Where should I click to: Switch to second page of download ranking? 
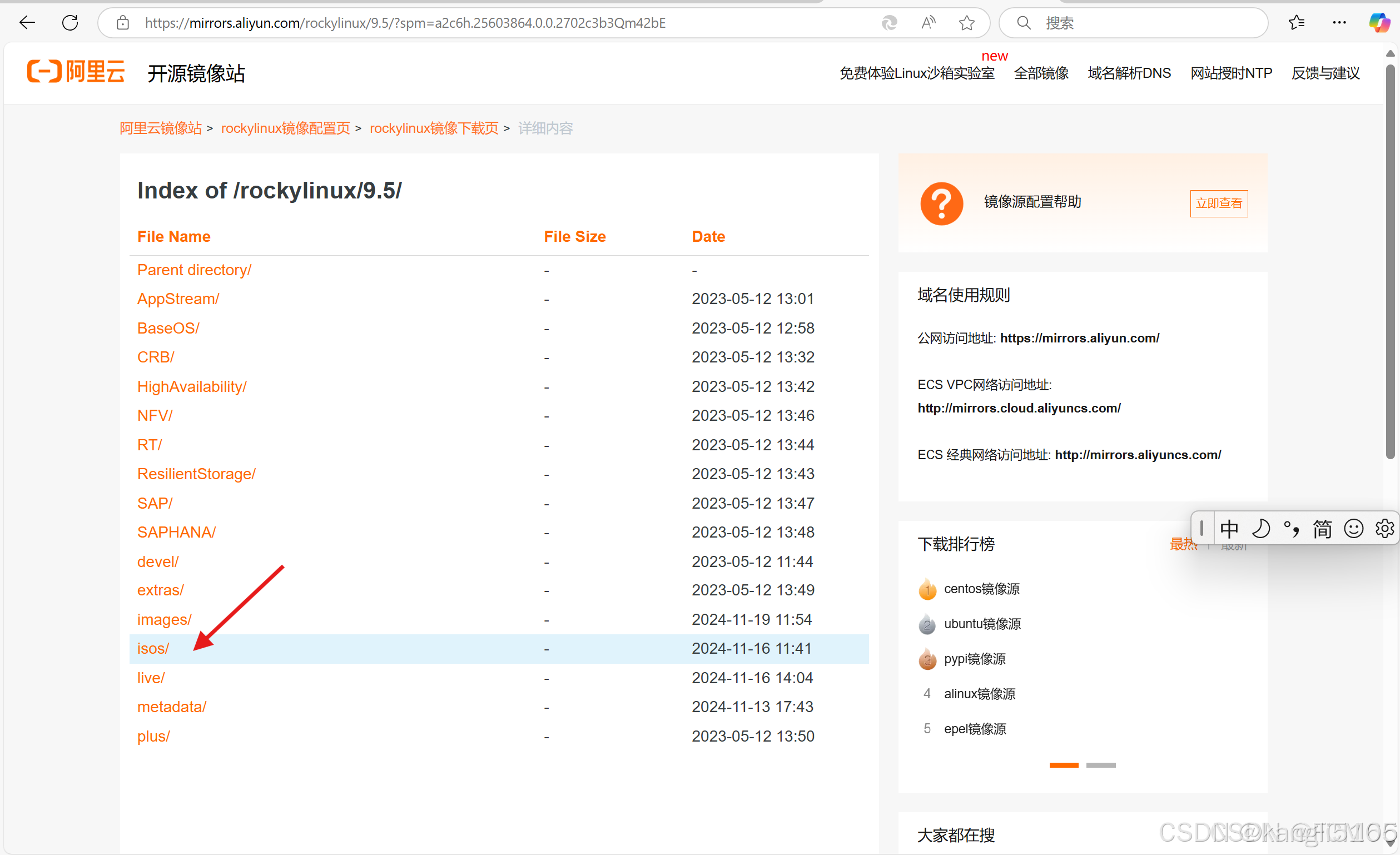pos(1100,765)
